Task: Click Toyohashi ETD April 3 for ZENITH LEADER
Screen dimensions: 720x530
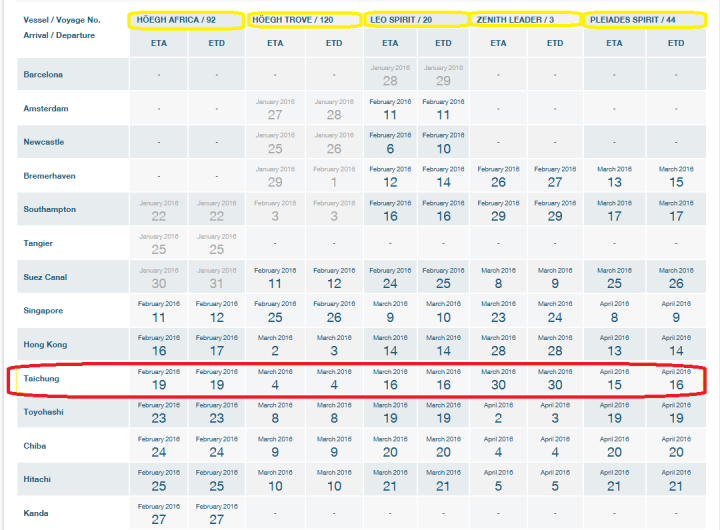Action: (x=555, y=413)
